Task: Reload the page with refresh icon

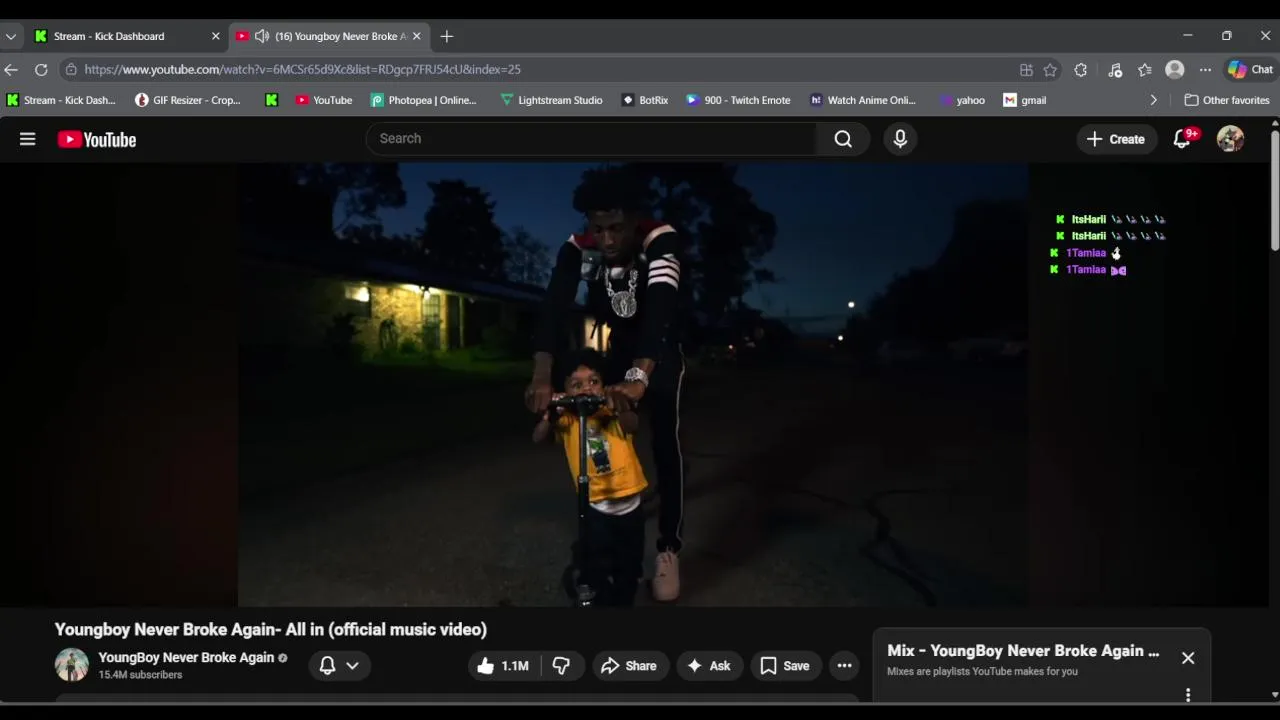Action: (x=41, y=70)
